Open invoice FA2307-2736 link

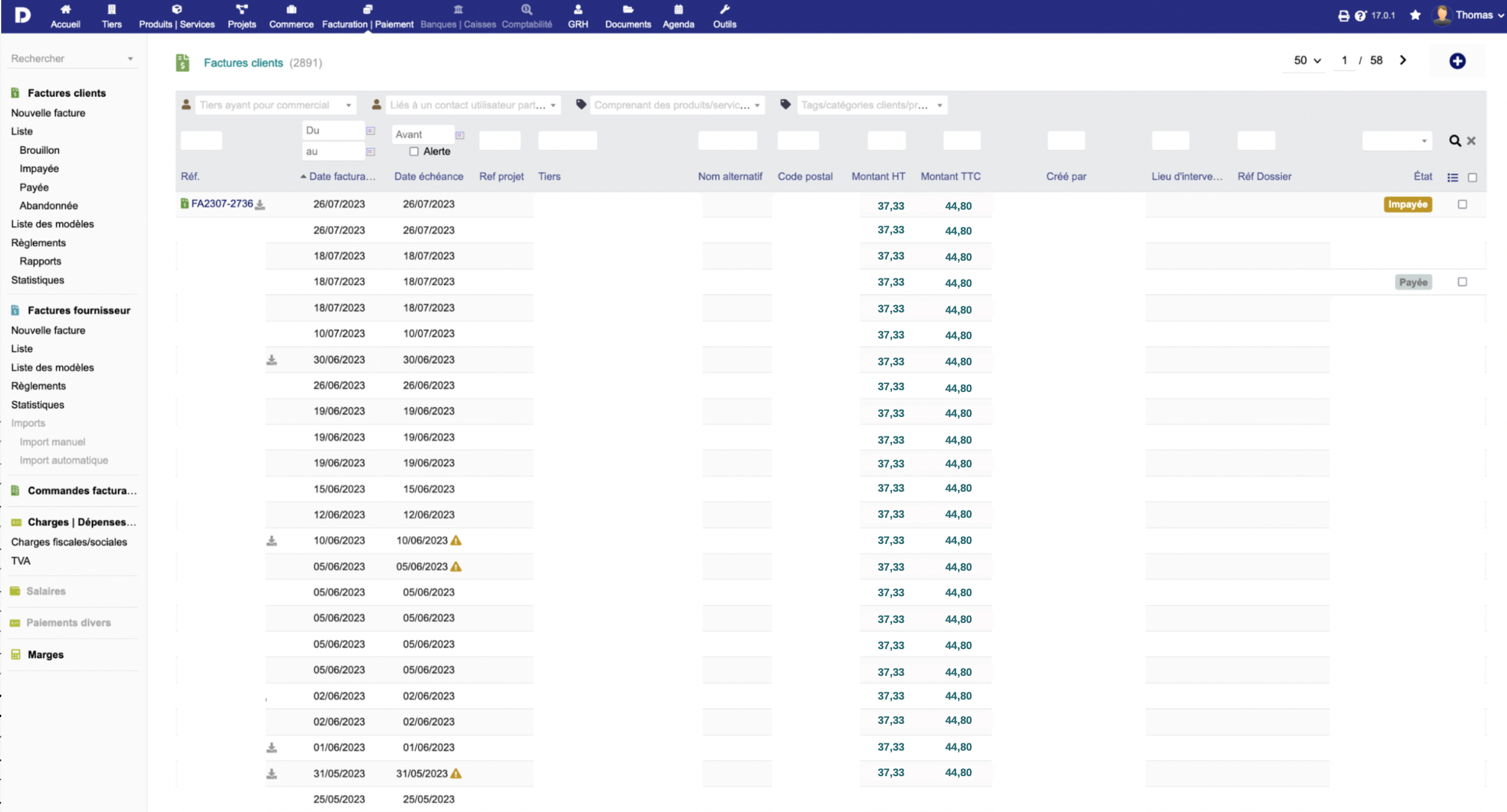[x=222, y=204]
